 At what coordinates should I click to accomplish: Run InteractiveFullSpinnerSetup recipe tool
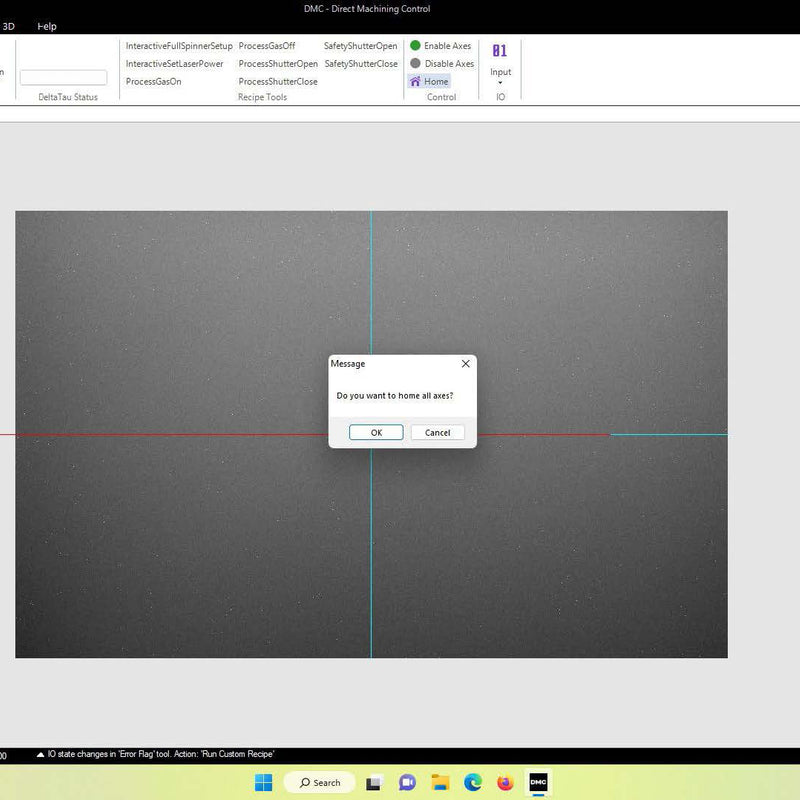point(179,46)
